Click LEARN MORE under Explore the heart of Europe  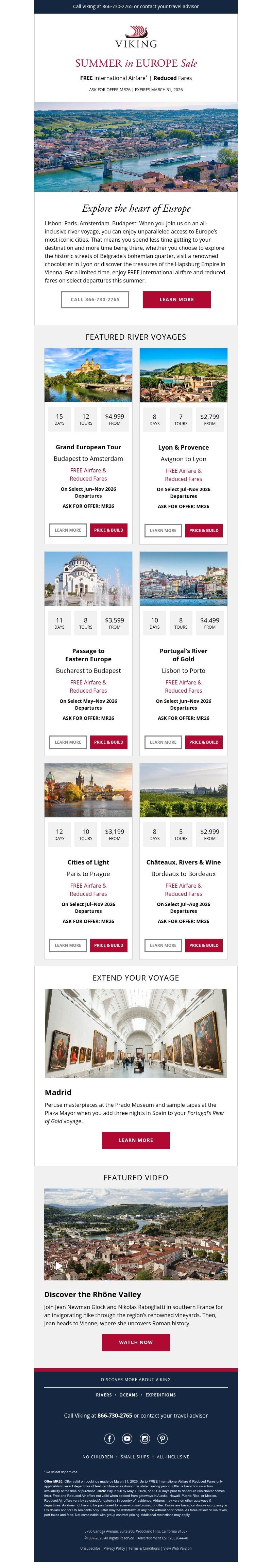pos(176,299)
